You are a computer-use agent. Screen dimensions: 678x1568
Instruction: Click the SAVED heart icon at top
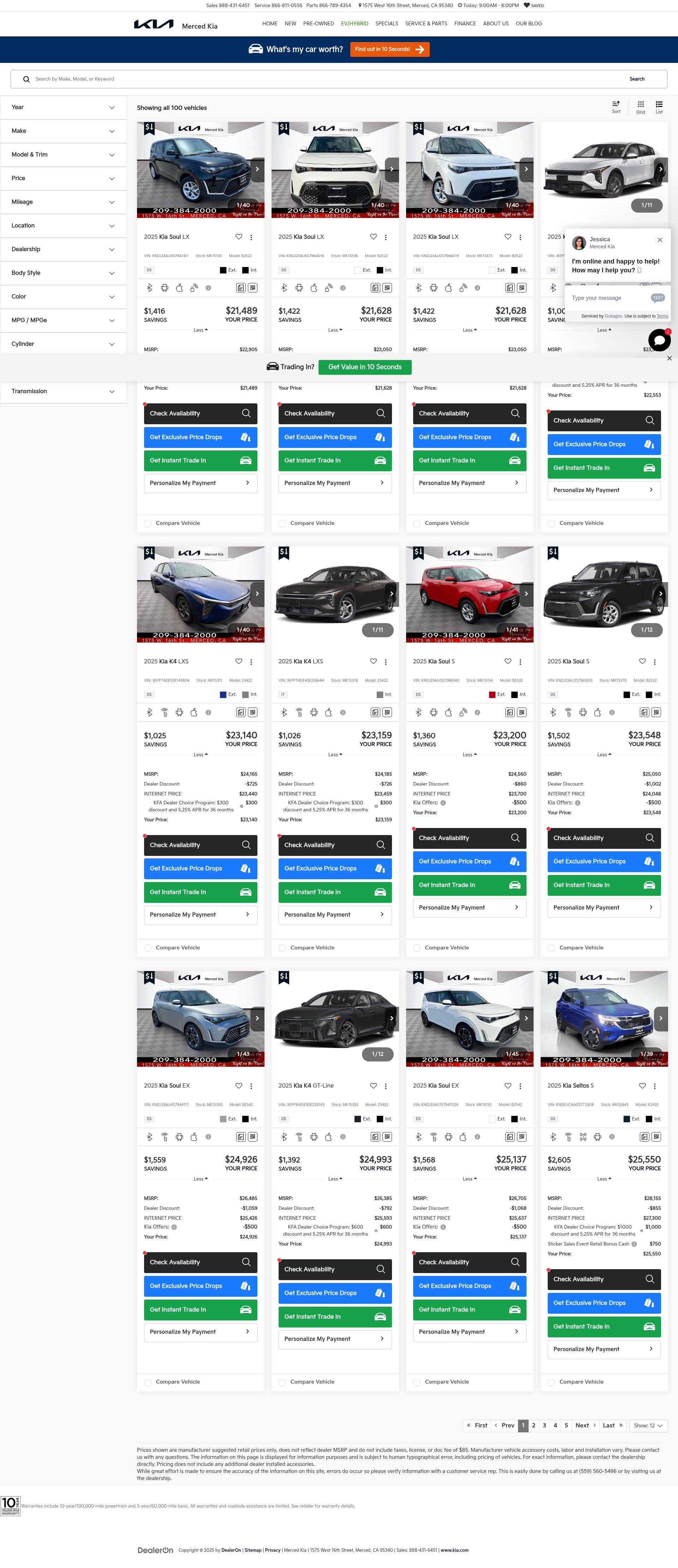tap(527, 6)
